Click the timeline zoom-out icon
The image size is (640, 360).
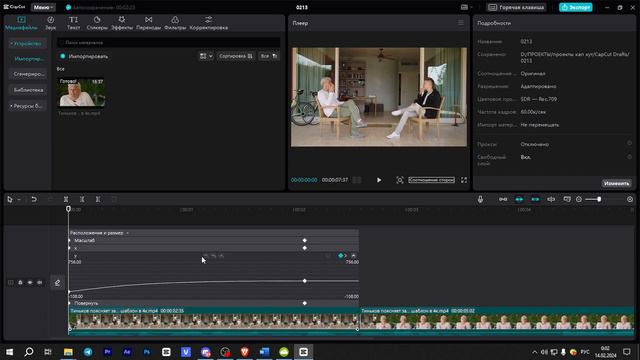click(579, 199)
